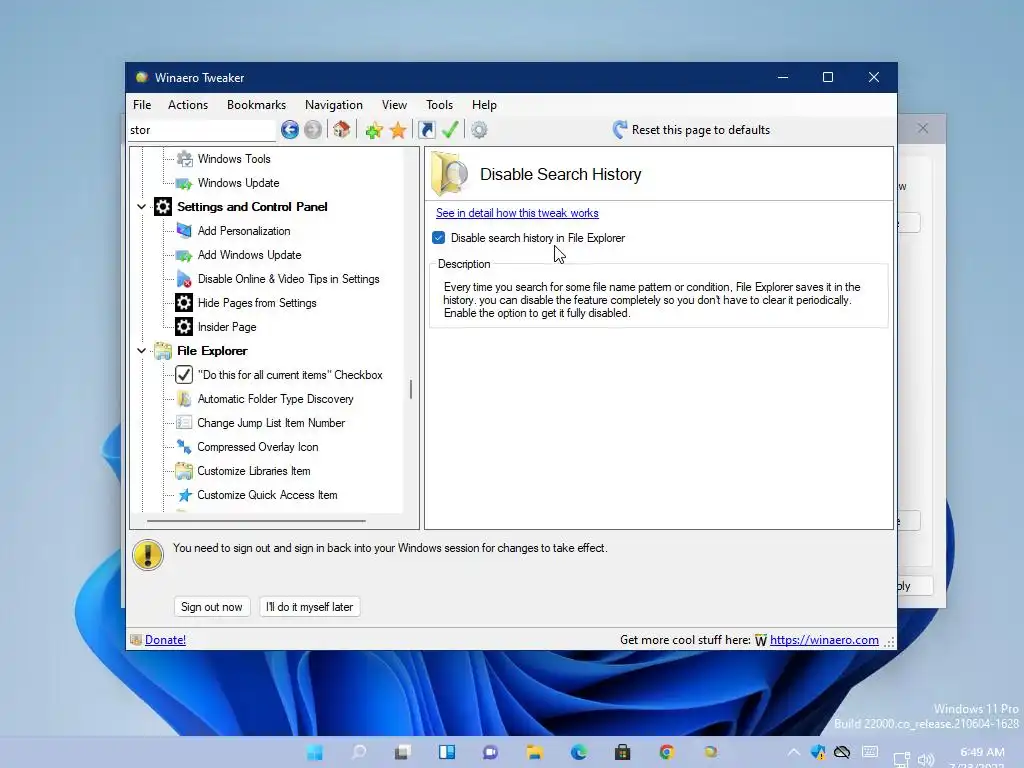Screen dimensions: 1024x768
Task: Open Task View on taskbar
Action: click(x=402, y=752)
